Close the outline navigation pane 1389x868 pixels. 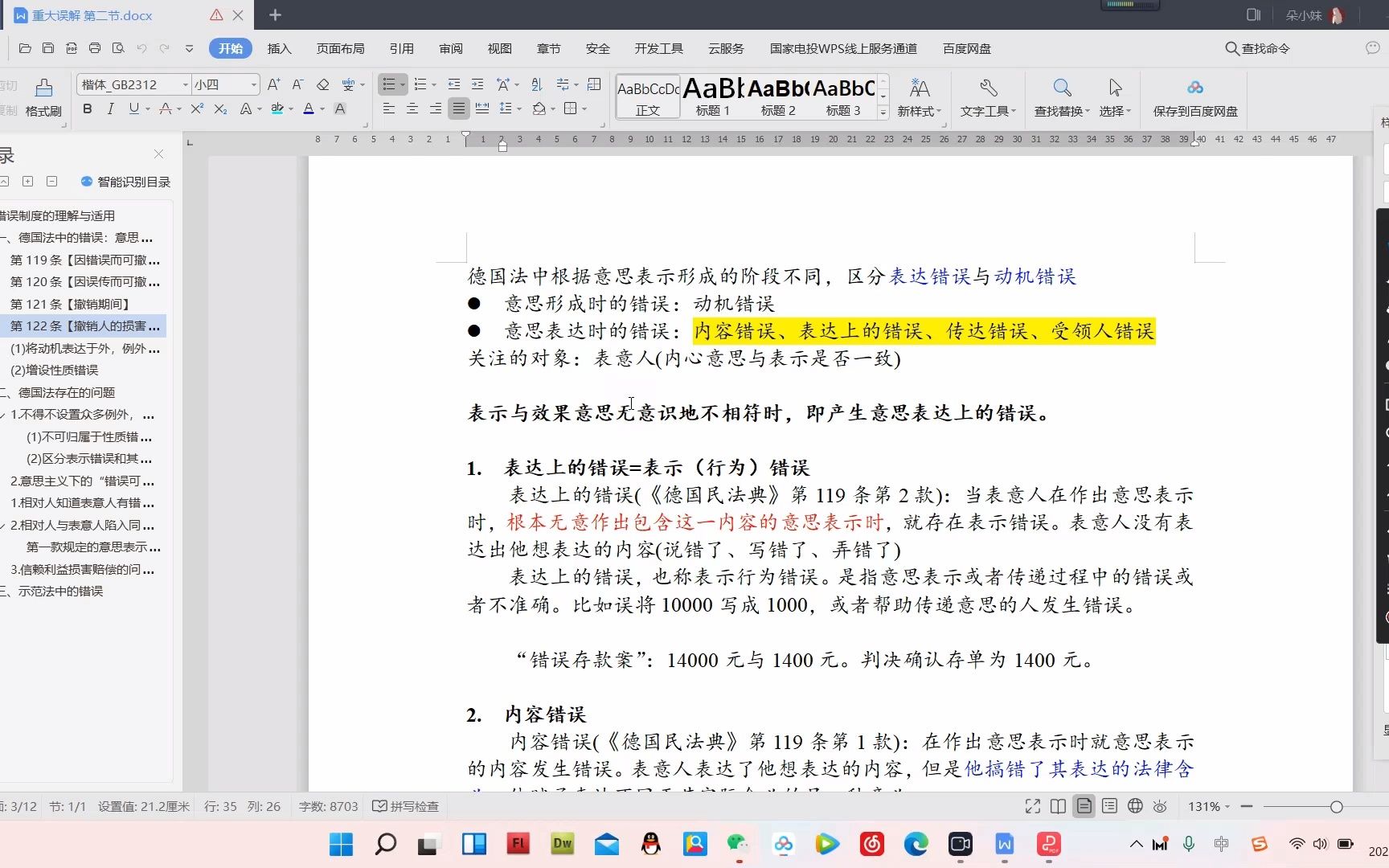[x=158, y=154]
